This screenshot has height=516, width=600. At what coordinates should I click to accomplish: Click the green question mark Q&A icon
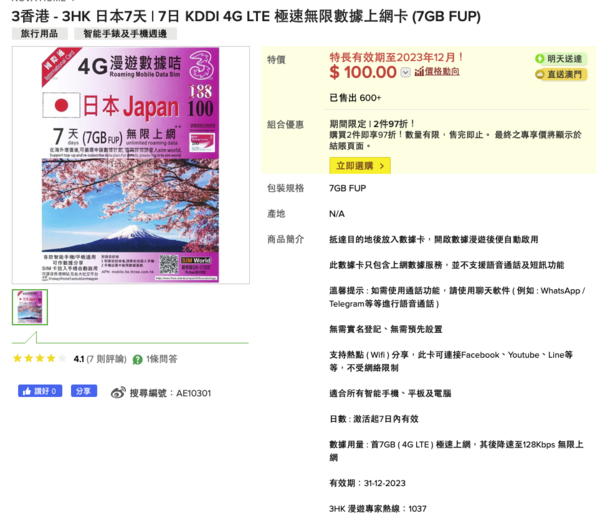tap(137, 359)
